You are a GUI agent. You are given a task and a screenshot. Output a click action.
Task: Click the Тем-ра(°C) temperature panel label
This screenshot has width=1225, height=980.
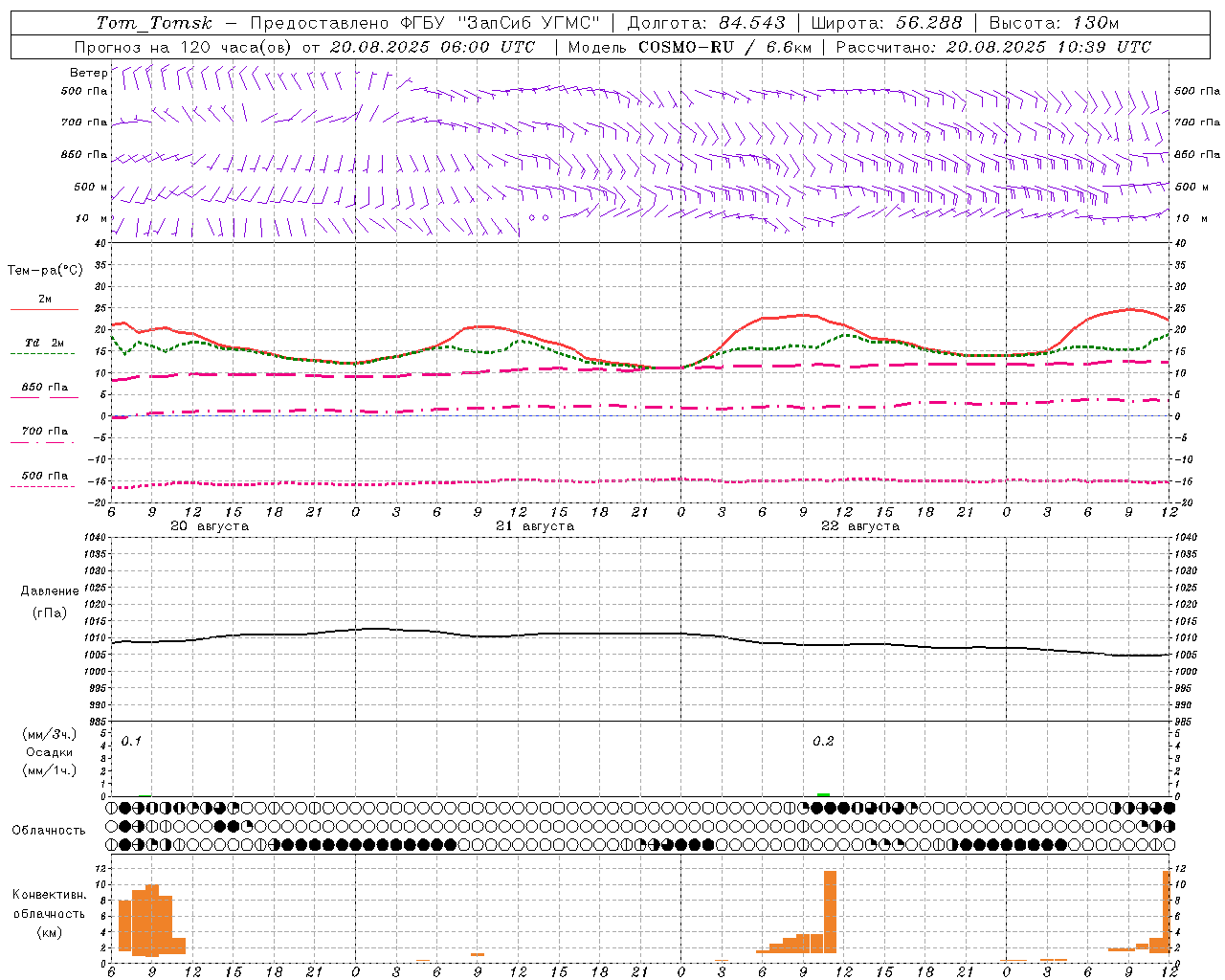pos(45,271)
